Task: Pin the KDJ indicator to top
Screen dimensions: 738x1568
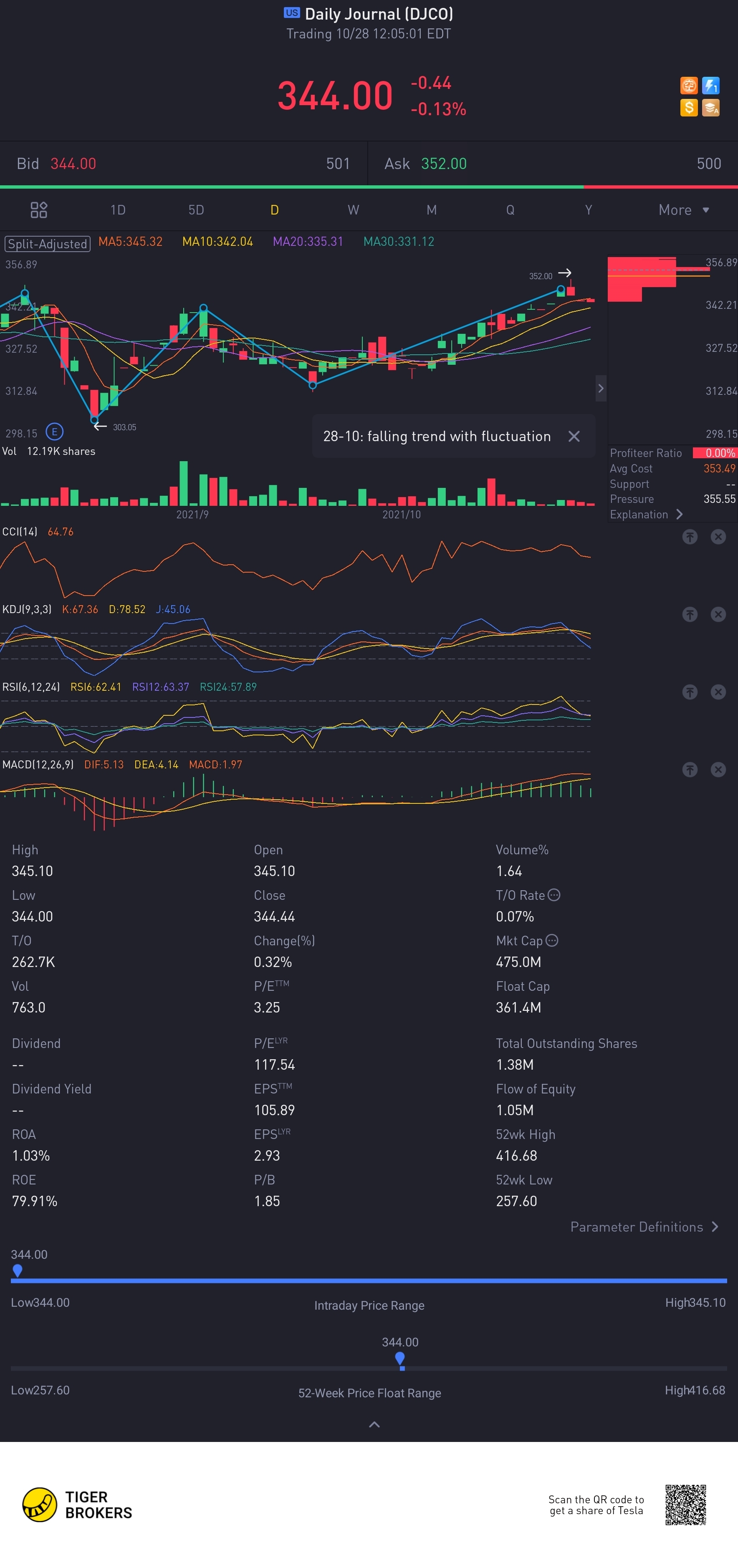Action: tap(689, 614)
